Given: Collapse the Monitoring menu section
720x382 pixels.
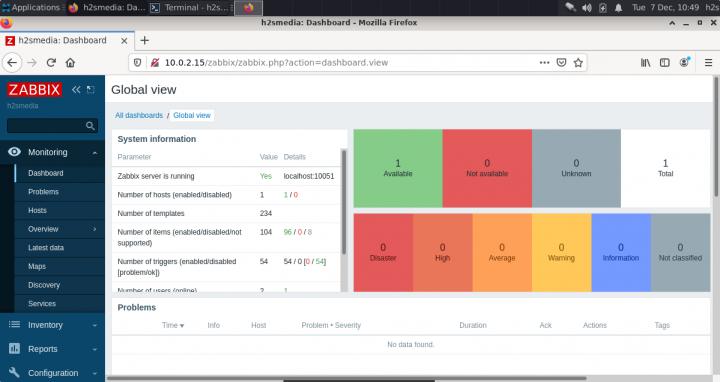Looking at the screenshot, I should pos(95,152).
